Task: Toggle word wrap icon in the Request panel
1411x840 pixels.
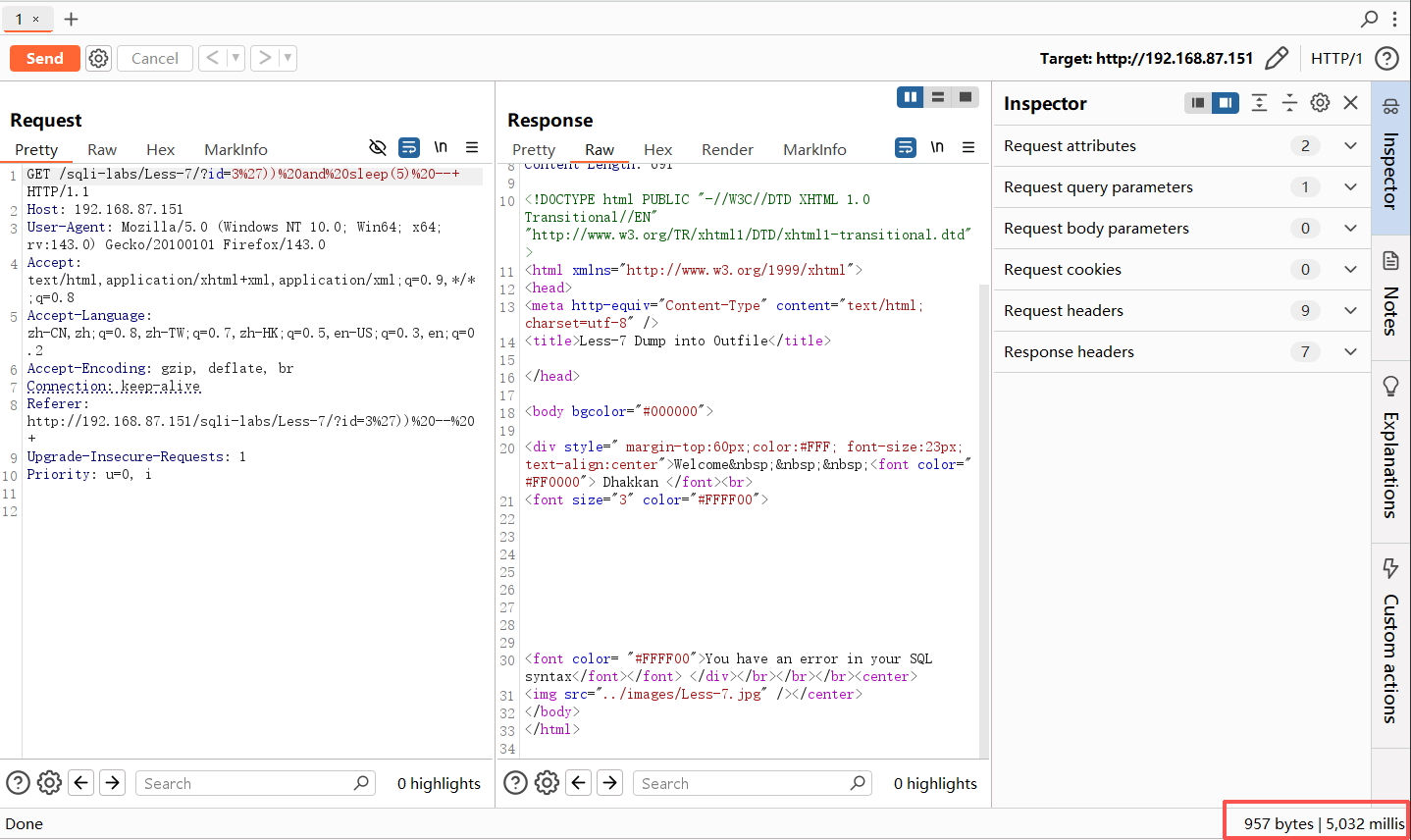Action: click(x=409, y=147)
